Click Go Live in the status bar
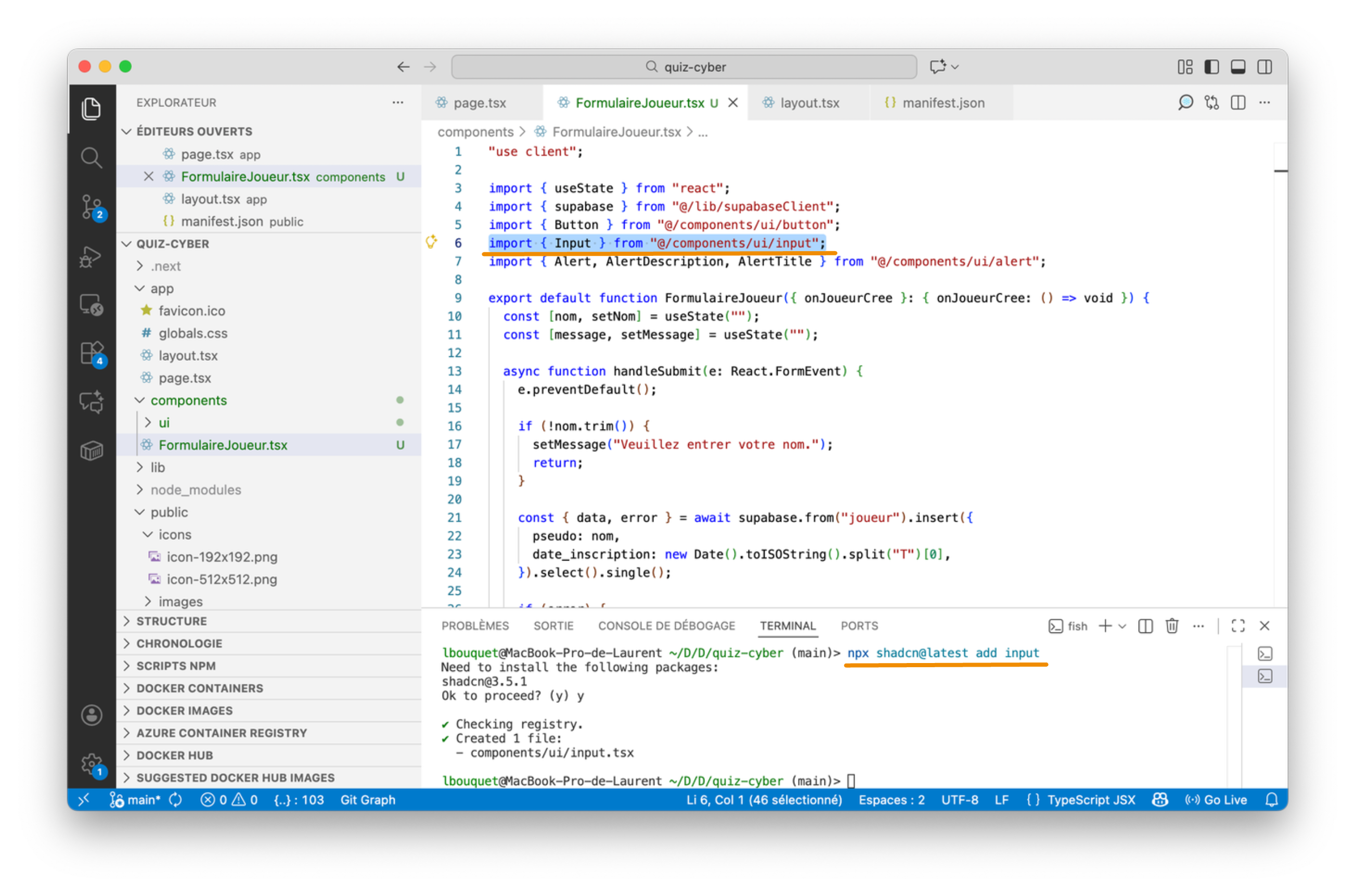Image resolution: width=1355 pixels, height=896 pixels. click(1216, 800)
